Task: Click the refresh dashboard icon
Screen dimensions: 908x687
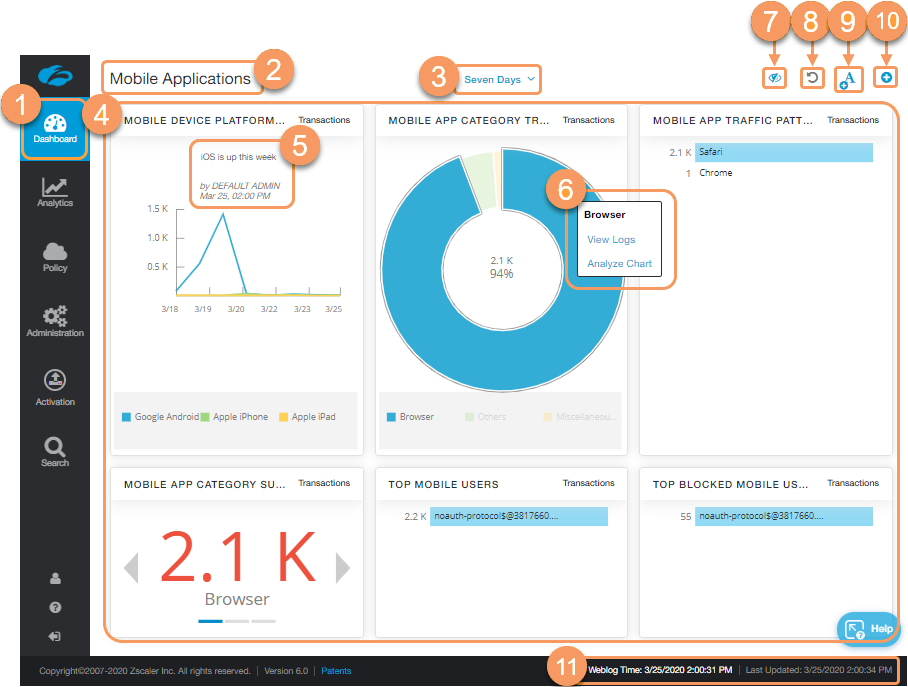Action: point(811,78)
